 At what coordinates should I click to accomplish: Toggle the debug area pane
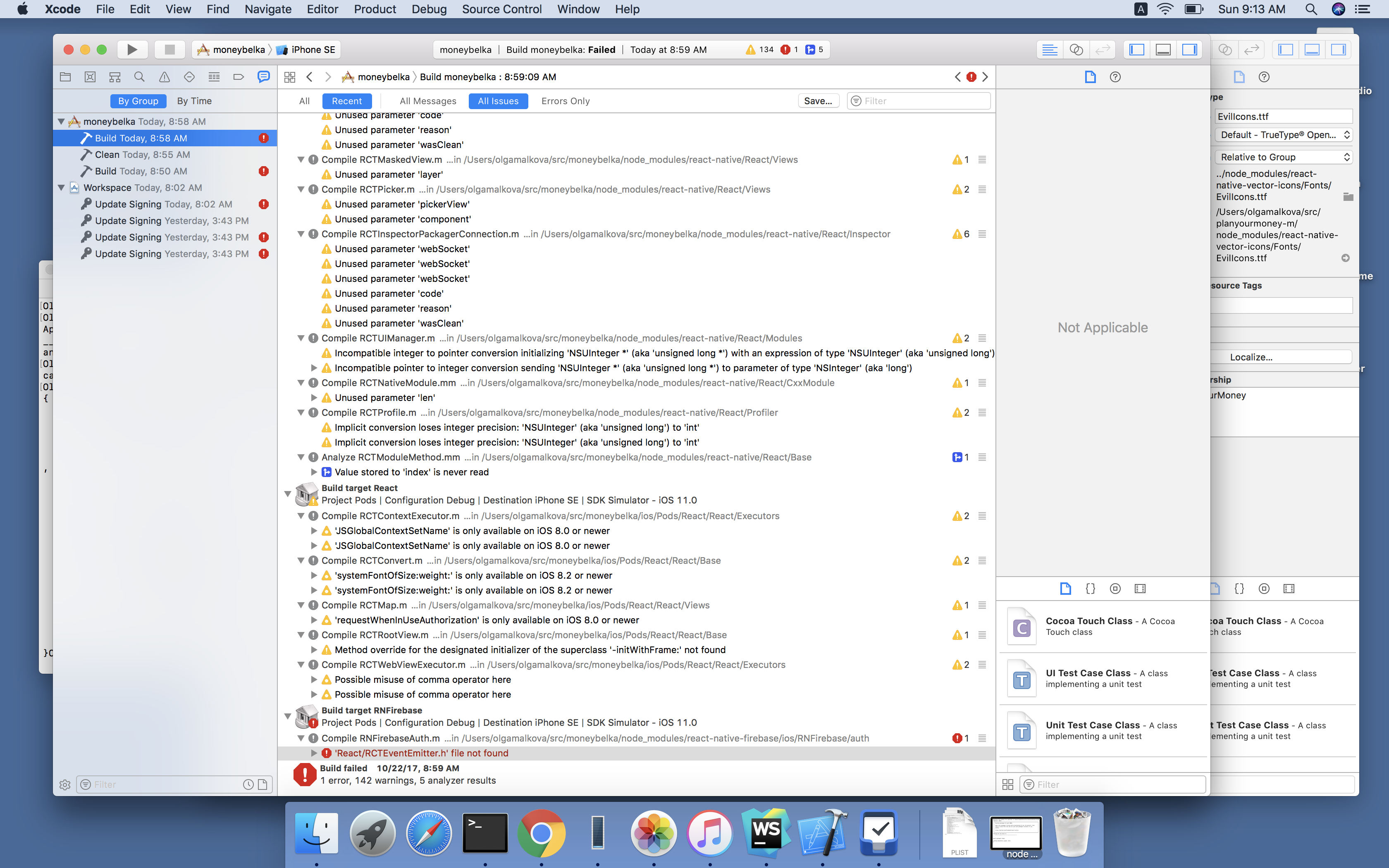1163,49
